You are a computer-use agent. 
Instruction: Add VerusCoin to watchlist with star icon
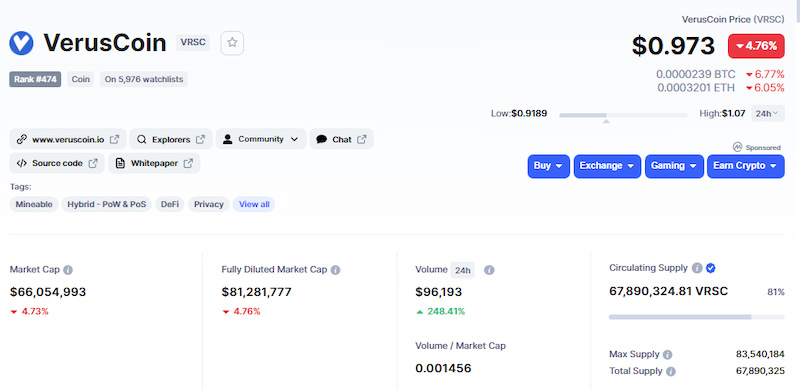(x=232, y=43)
